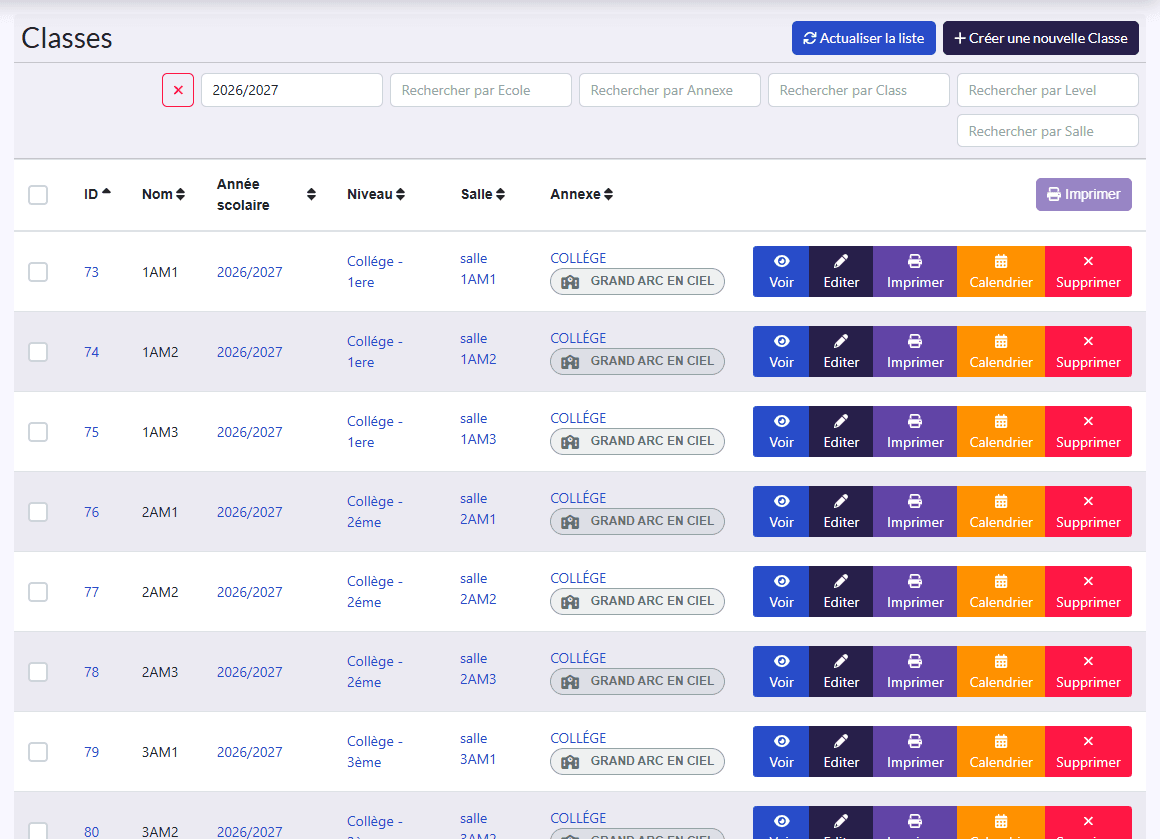This screenshot has width=1160, height=839.
Task: Open the ID 73 link
Action: (91, 272)
